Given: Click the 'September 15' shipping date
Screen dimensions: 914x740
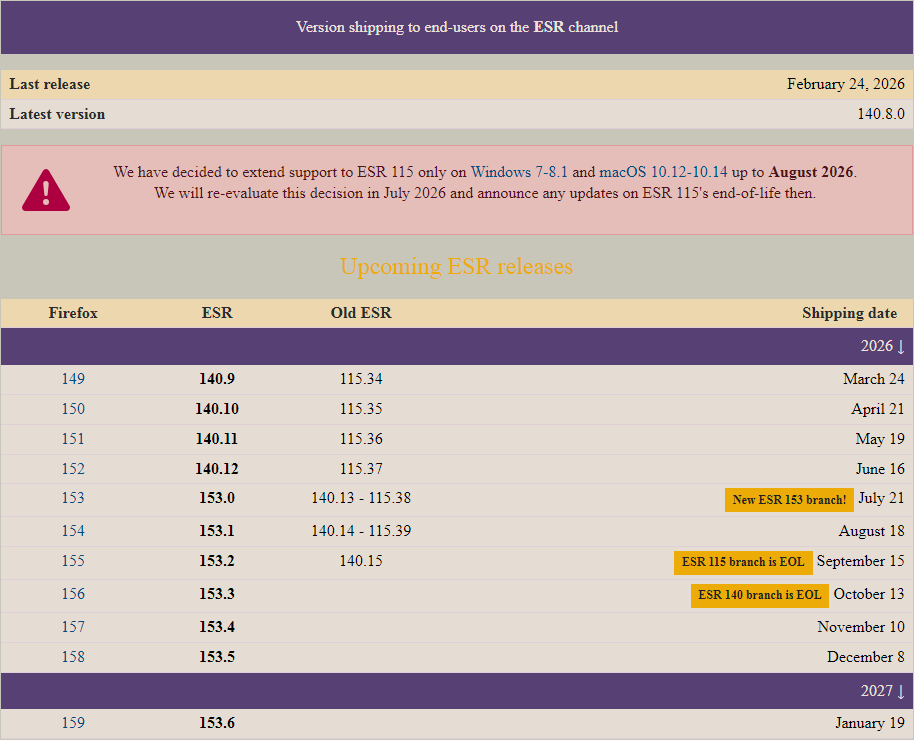Looking at the screenshot, I should point(860,561).
